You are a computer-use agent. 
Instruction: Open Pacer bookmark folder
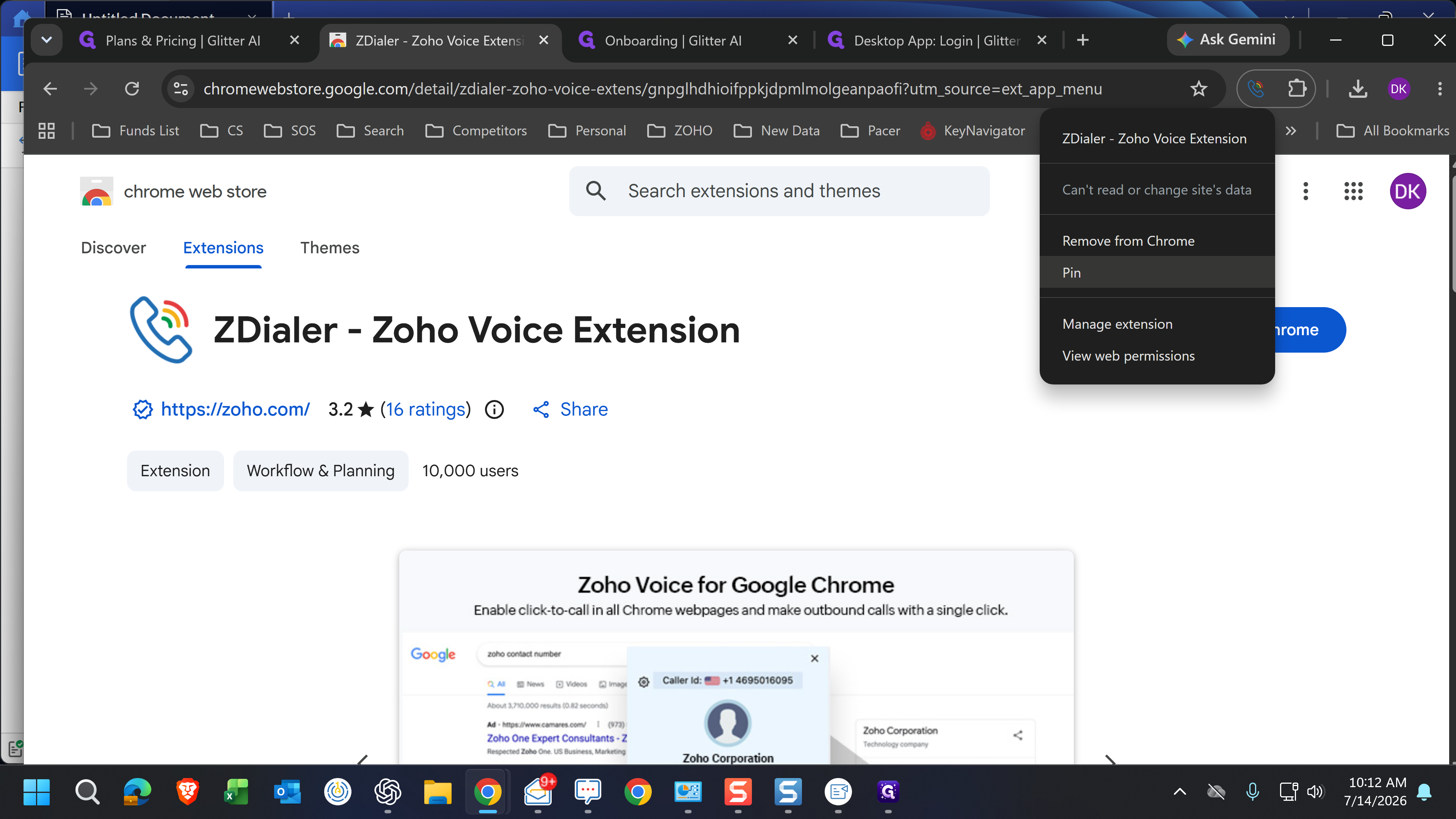click(x=871, y=130)
